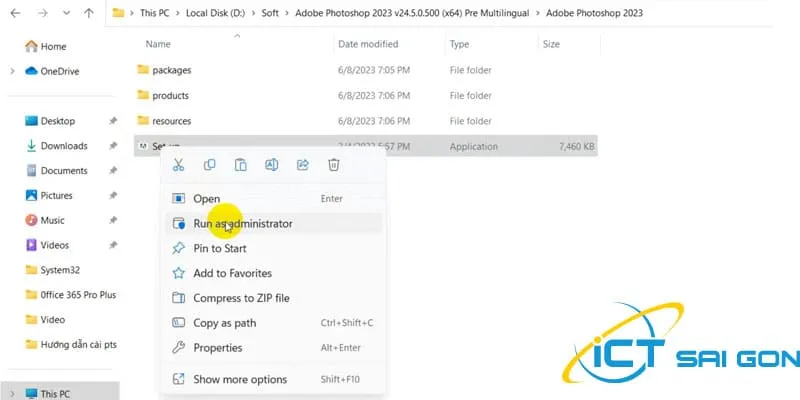Unpin Downloads using its pin icon

coord(113,146)
